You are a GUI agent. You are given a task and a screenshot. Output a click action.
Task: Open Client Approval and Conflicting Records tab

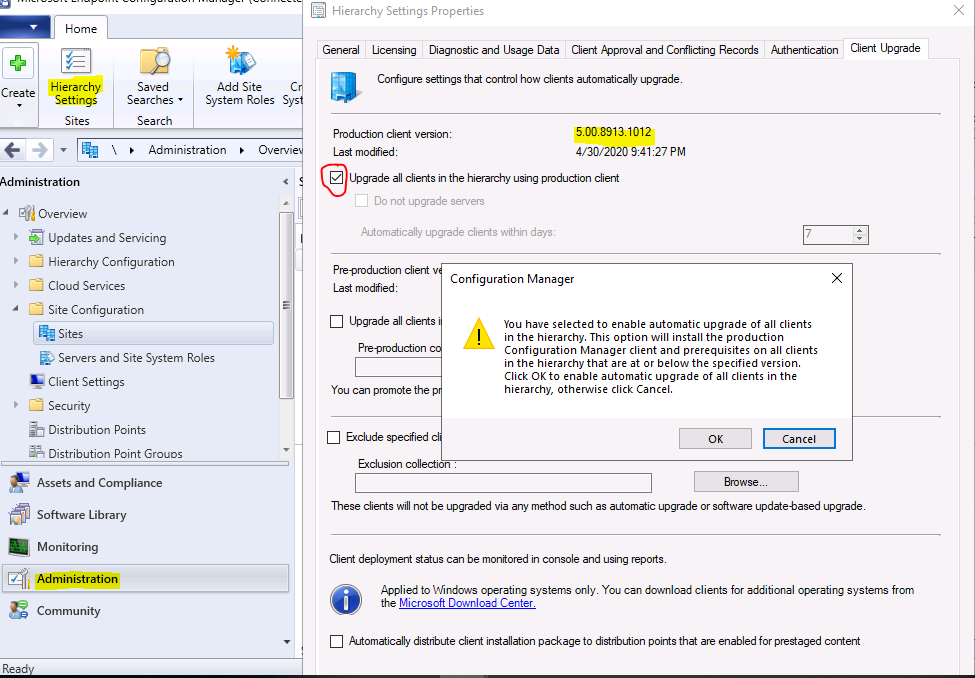click(665, 50)
